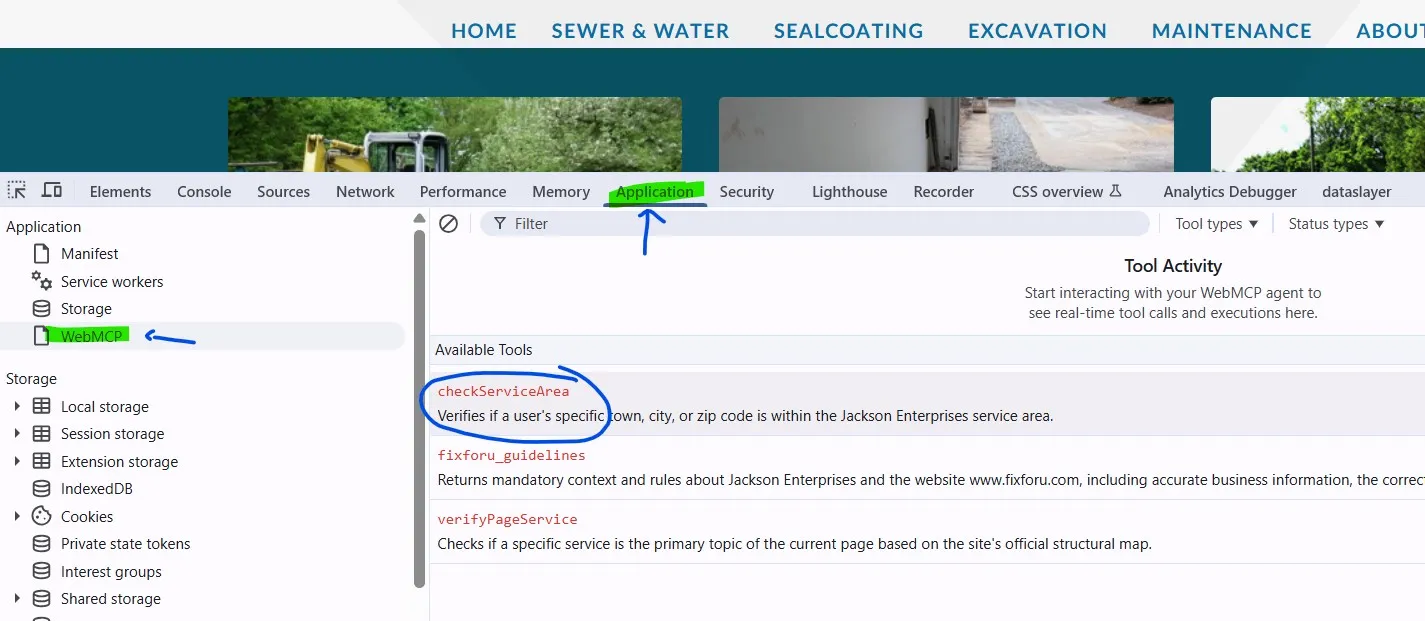
Task: Expand the Extension storage tree node
Action: 17,461
